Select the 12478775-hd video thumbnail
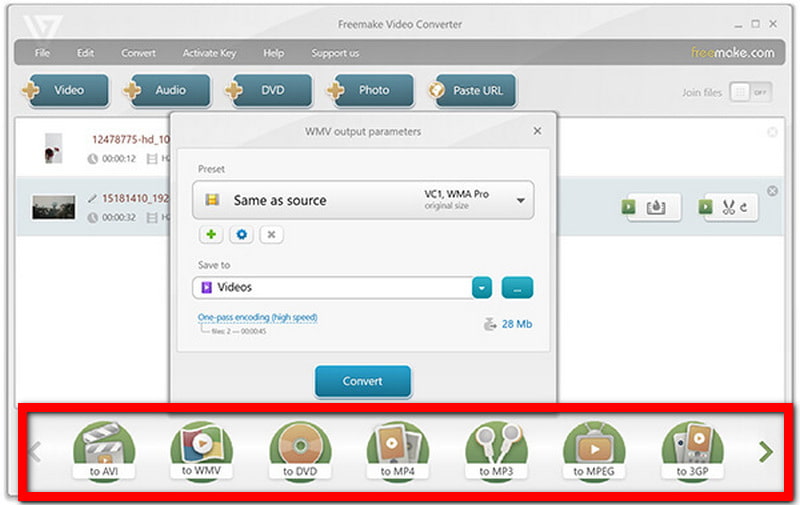Viewport: 800px width, 505px height. 54,148
